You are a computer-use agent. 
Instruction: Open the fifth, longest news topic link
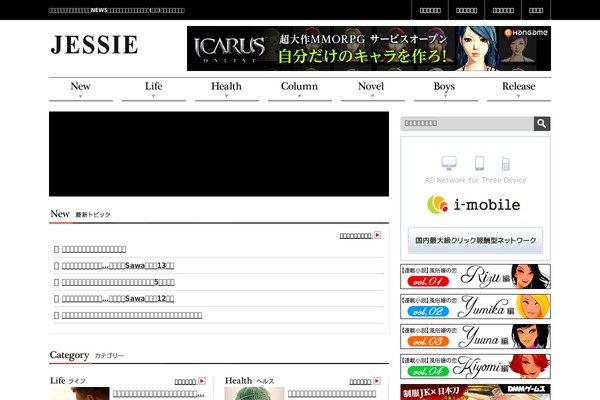pyautogui.click(x=132, y=315)
